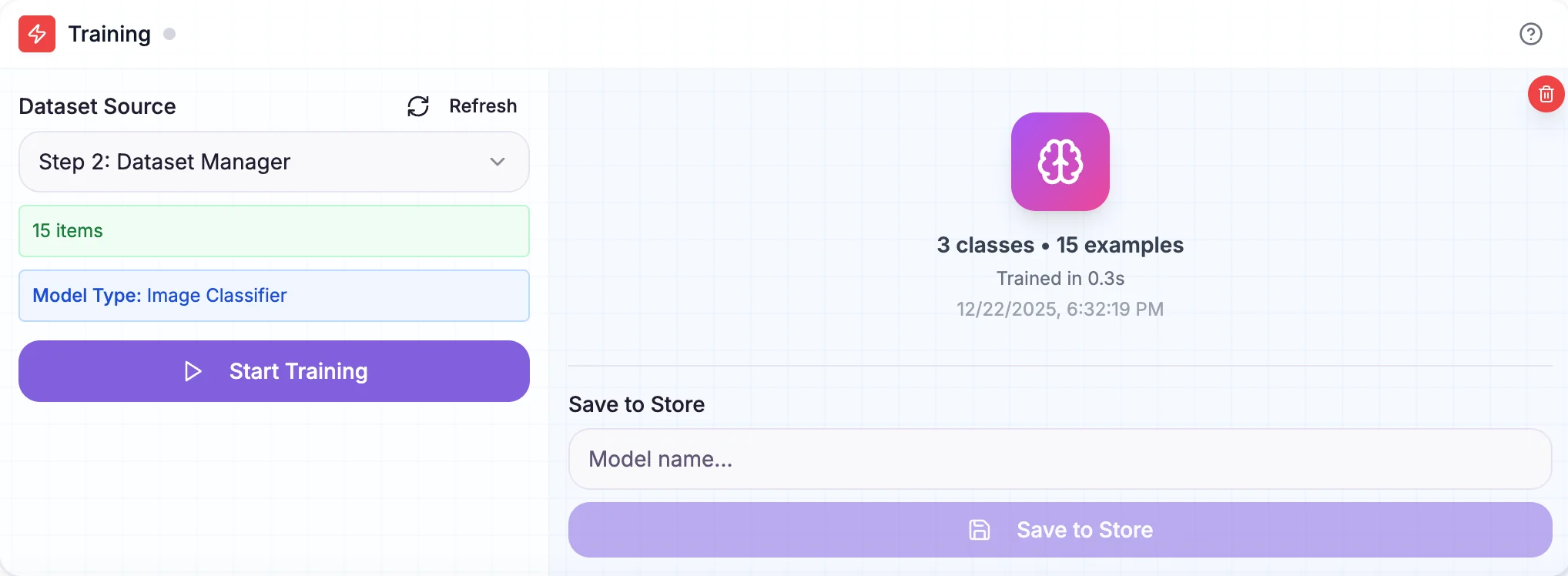Click the Model name input field

[1060, 459]
